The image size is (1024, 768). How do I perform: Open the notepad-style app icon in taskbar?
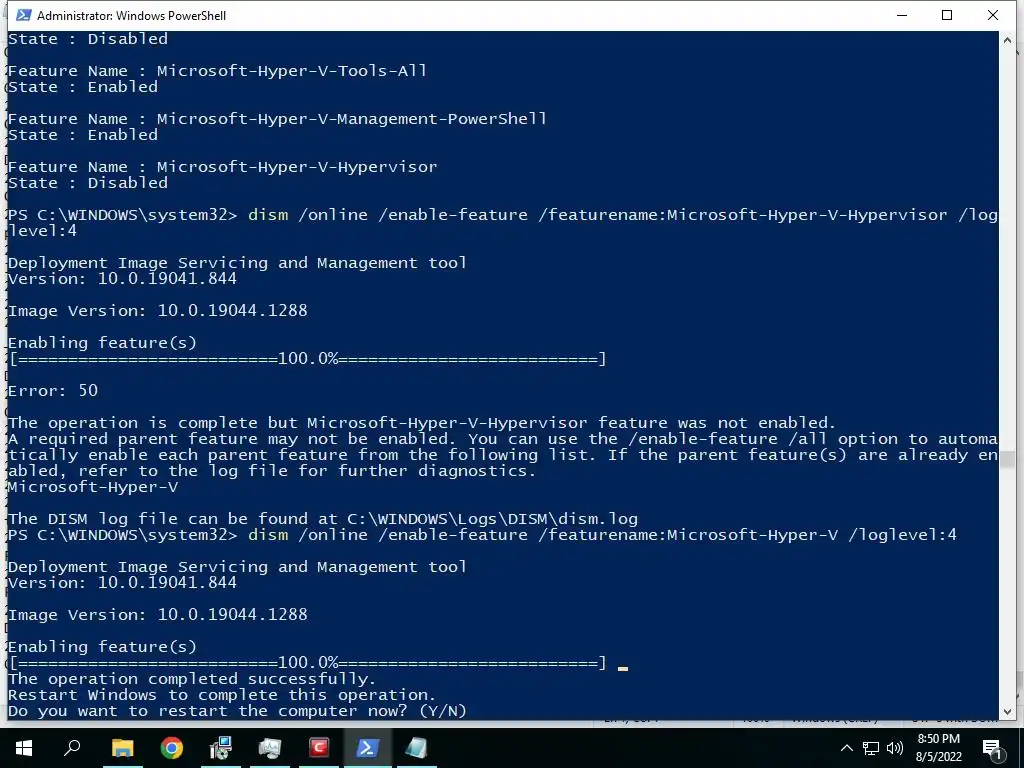pos(417,748)
